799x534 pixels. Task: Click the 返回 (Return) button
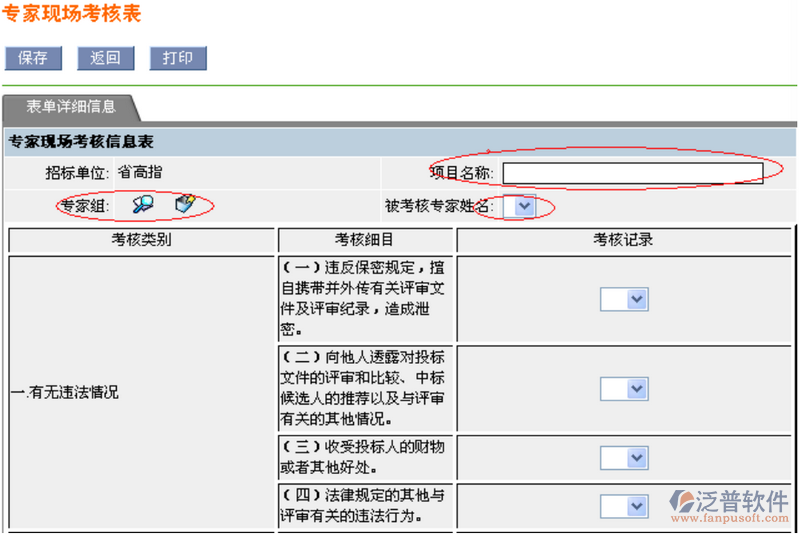click(105, 58)
